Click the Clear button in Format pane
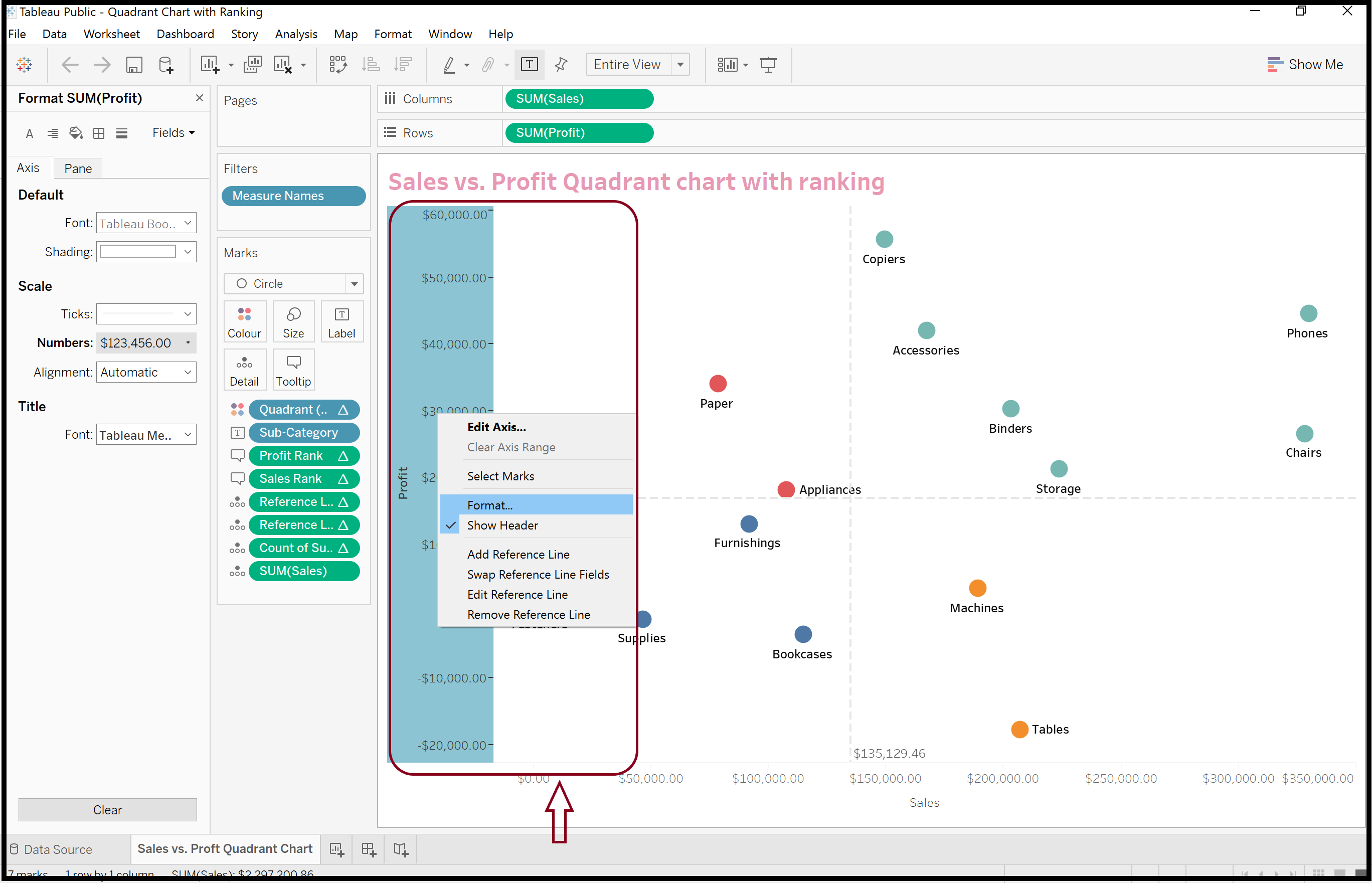This screenshot has height=883, width=1372. point(107,810)
